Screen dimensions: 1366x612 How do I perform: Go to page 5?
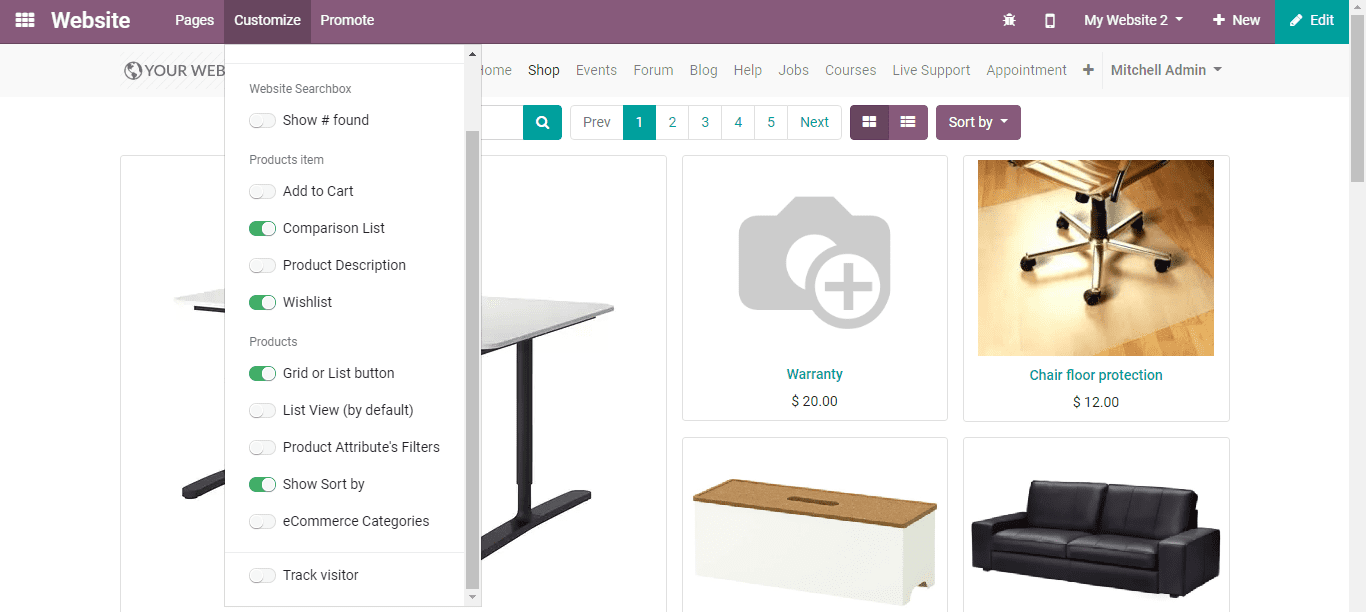click(x=771, y=122)
